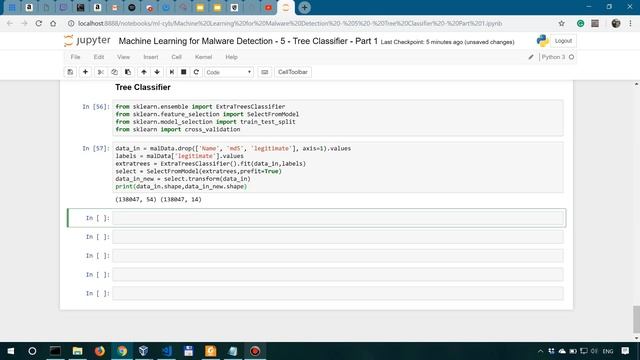
Task: Open Visual Studio Code from taskbar
Action: coord(167,351)
